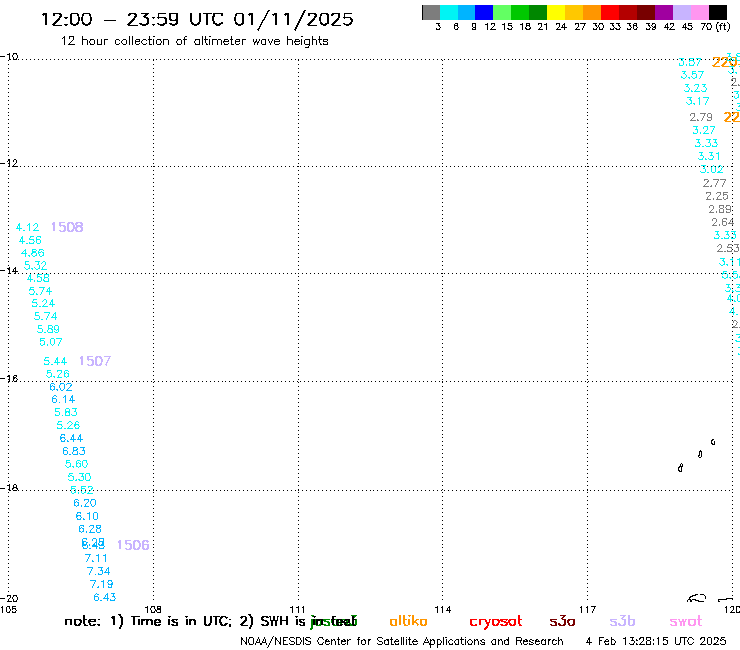The height and width of the screenshot is (650, 740).
Task: Click the wave height value '6.02'
Action: point(61,387)
